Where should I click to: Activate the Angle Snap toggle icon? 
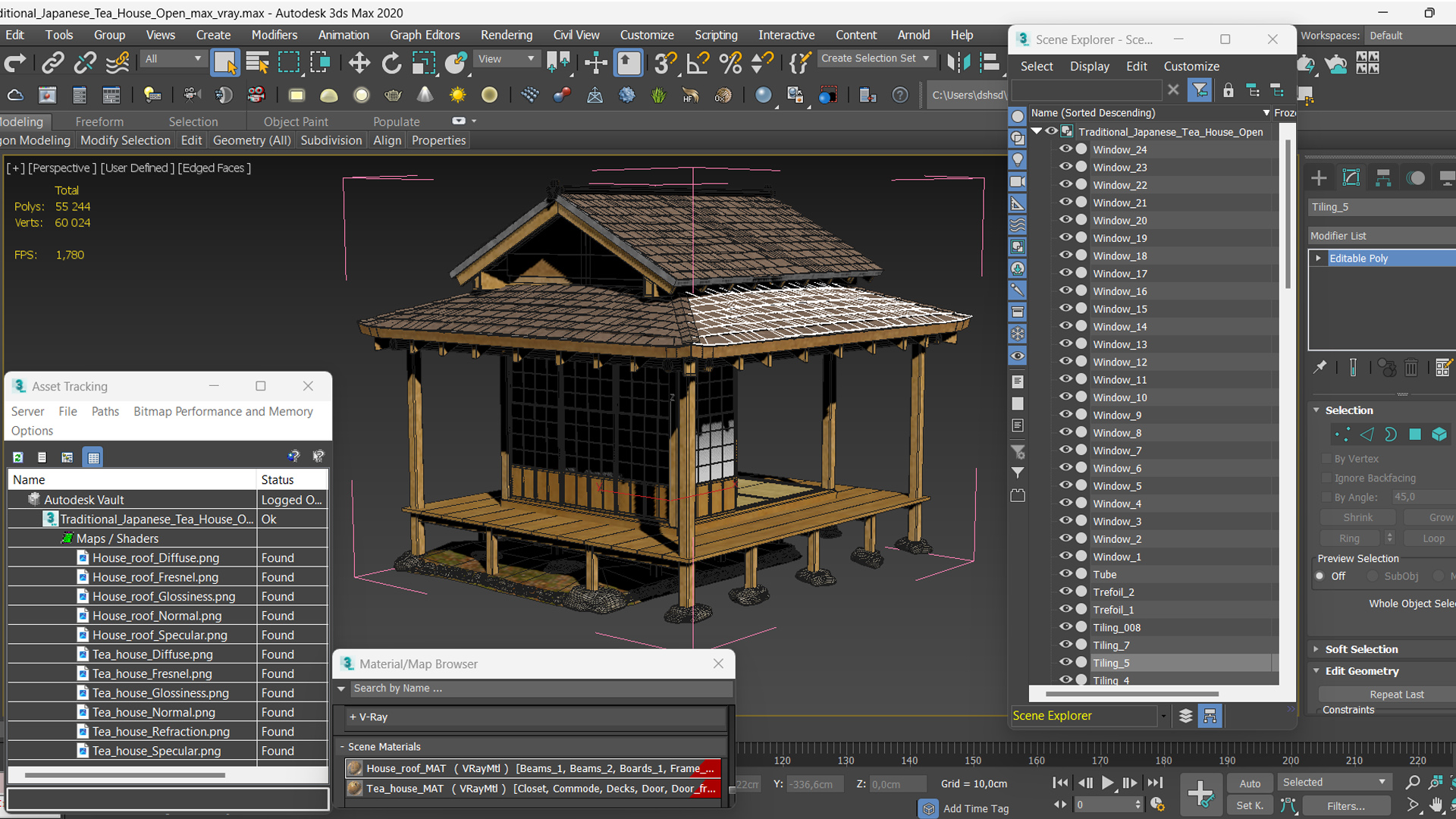[697, 63]
